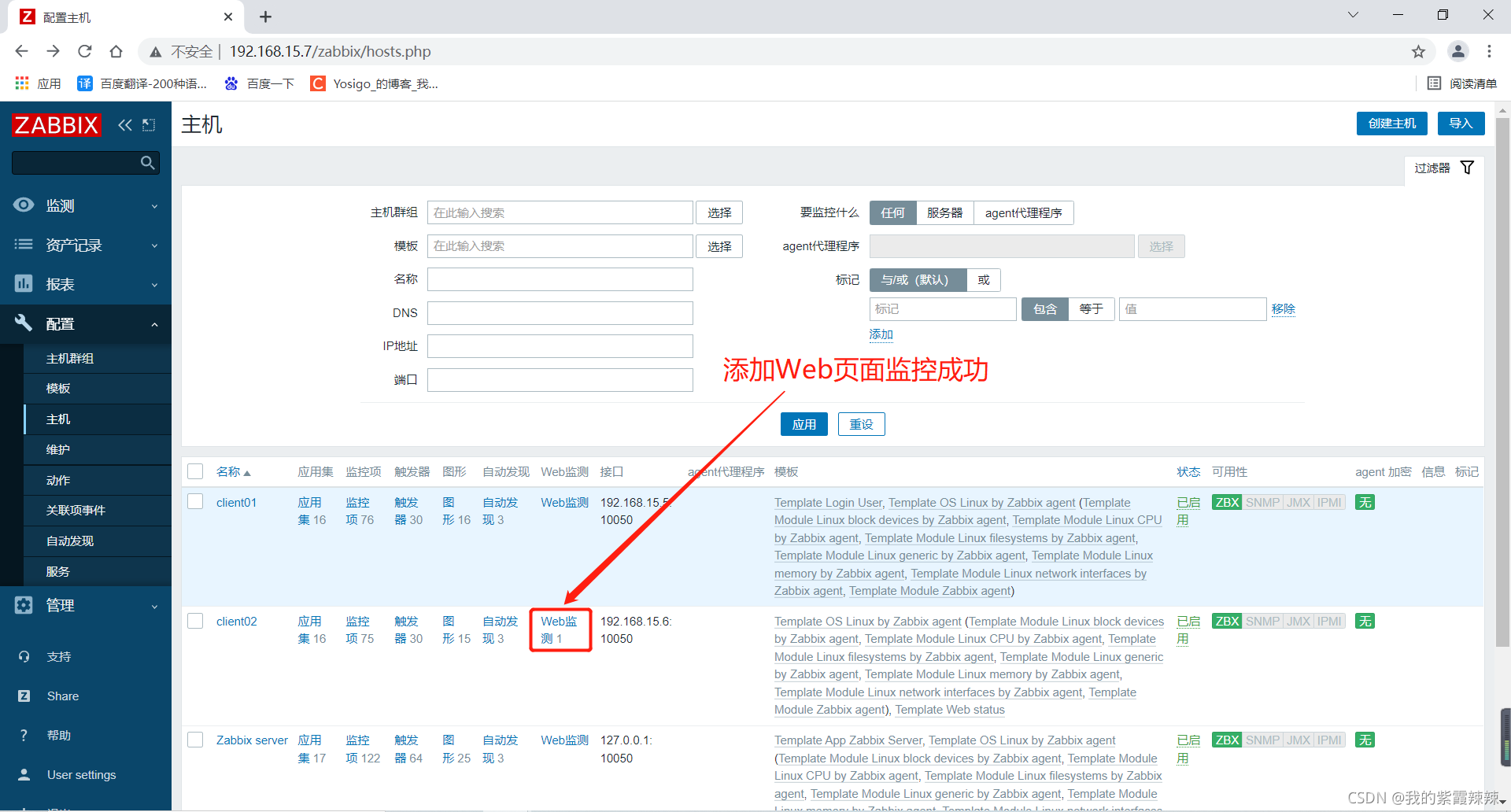Image resolution: width=1511 pixels, height=812 pixels.
Task: Click browser forward arrow
Action: point(53,51)
